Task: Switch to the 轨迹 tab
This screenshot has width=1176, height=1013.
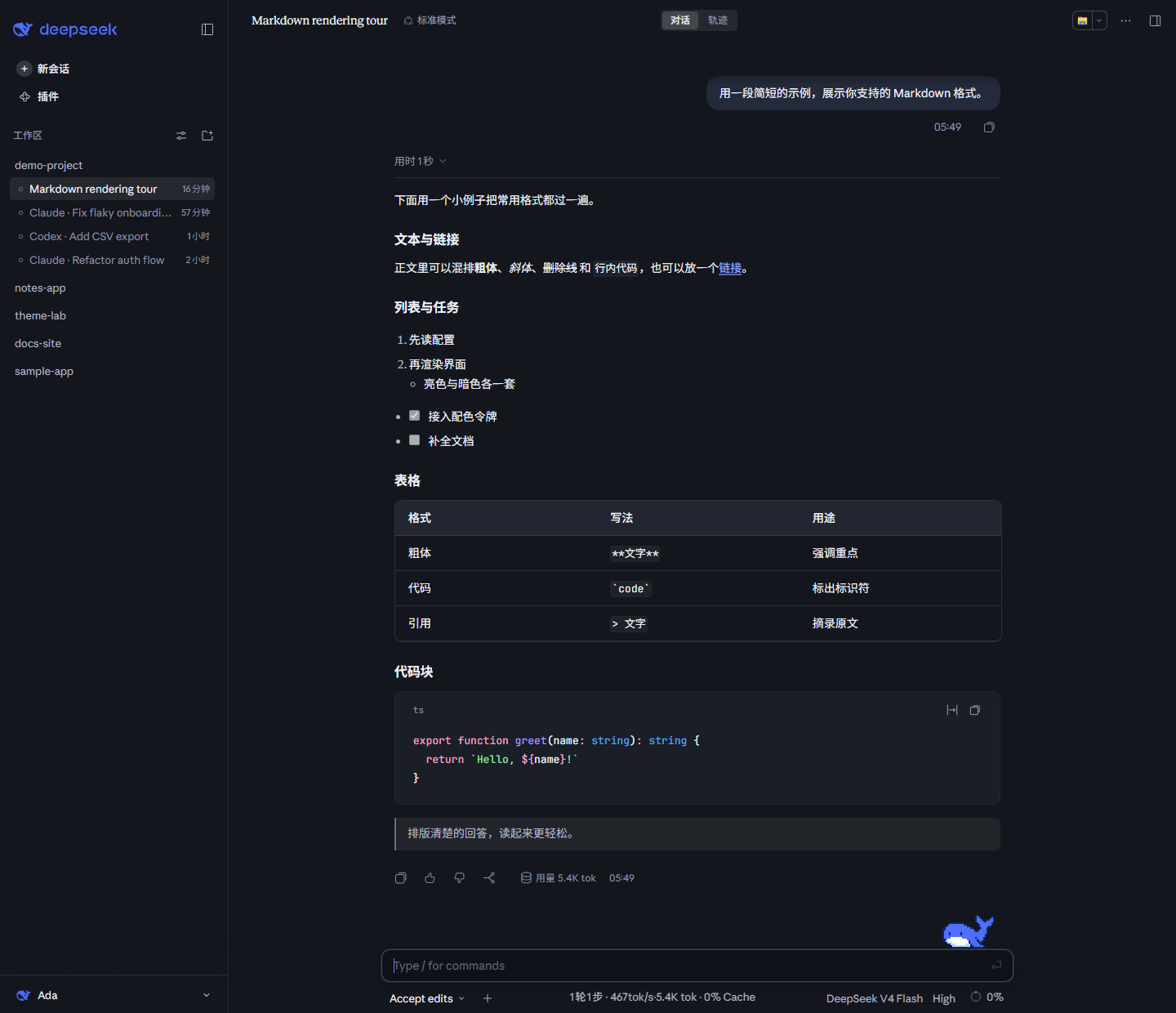Action: click(718, 20)
